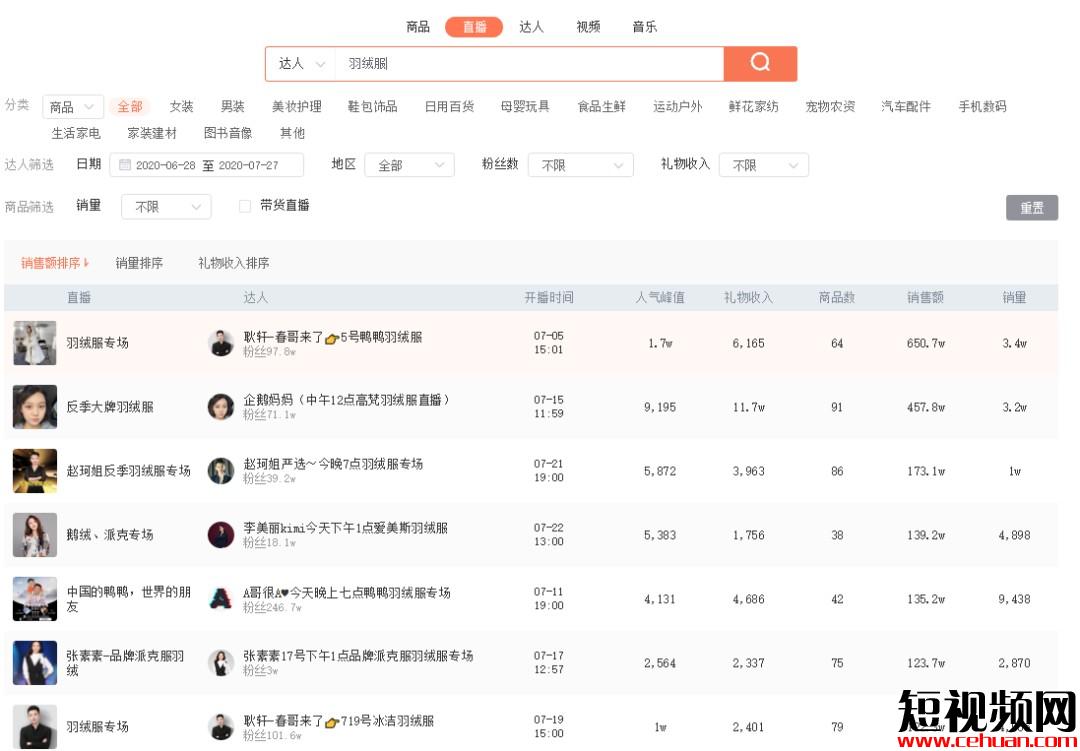
Task: Open the 粉丝数 dropdown
Action: [580, 165]
